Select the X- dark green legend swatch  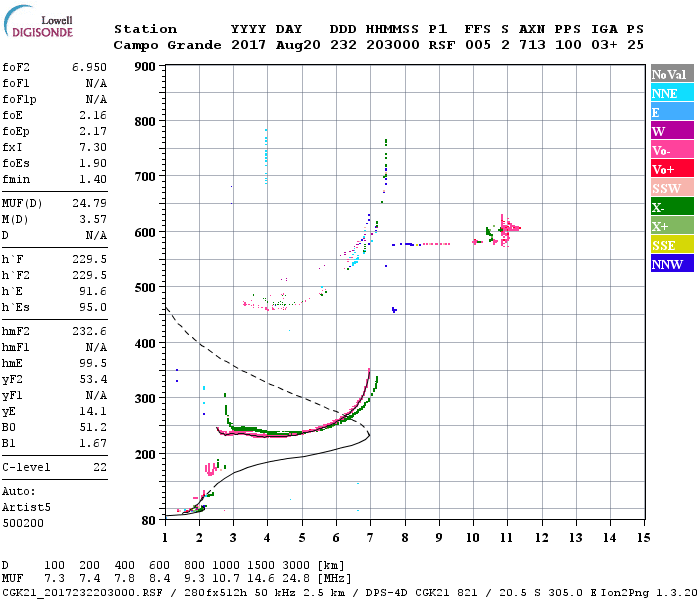tap(672, 207)
